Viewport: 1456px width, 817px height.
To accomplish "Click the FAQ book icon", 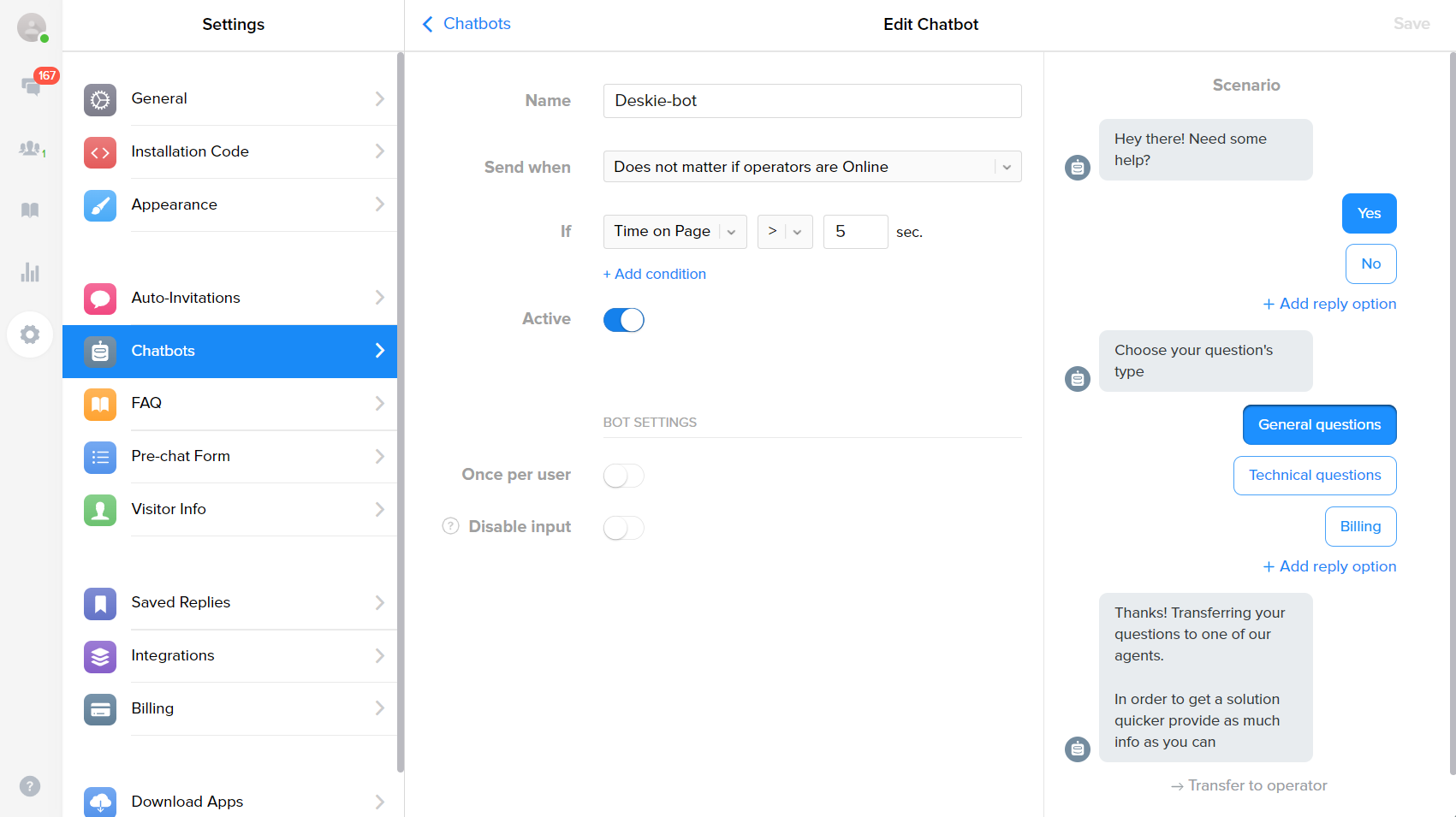I will [x=100, y=405].
